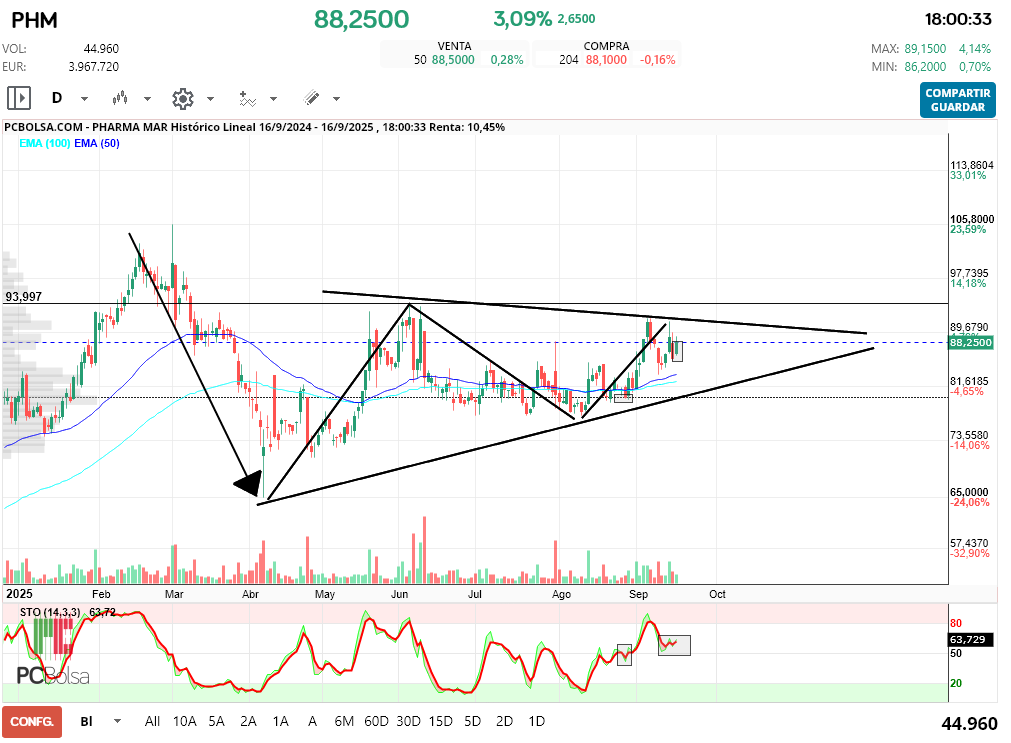
Task: Click the current price 88,2500 in header
Action: coord(362,19)
